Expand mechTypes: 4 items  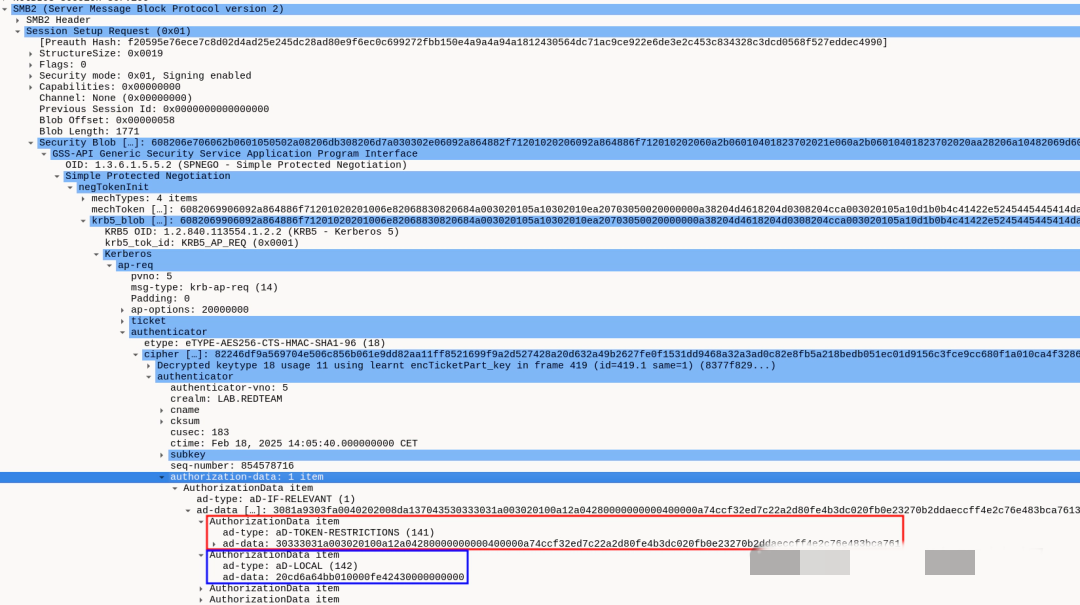point(83,198)
